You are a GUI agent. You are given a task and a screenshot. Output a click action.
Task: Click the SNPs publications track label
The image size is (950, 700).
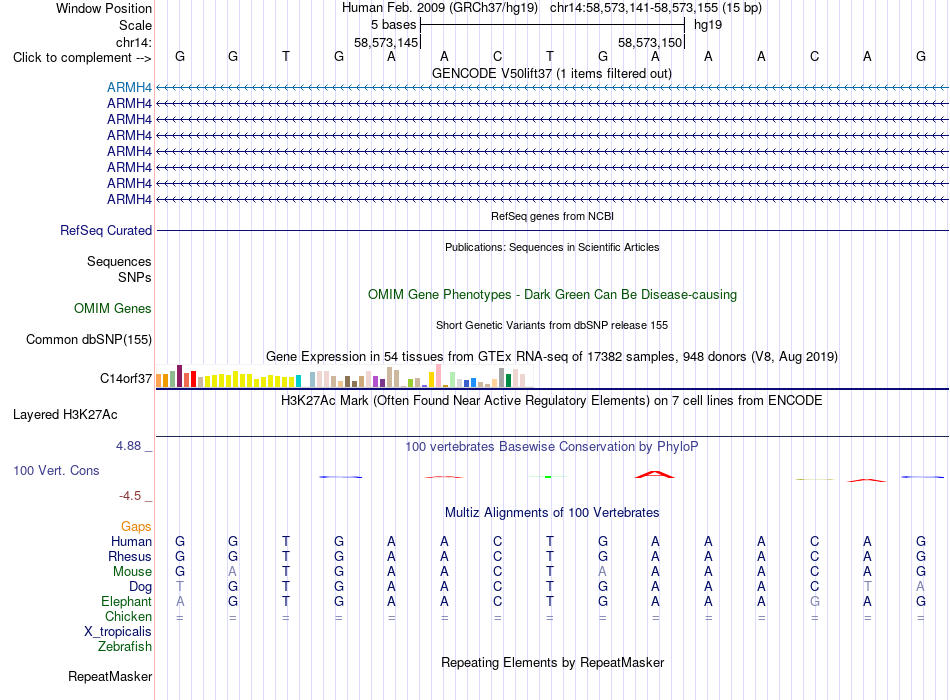pyautogui.click(x=135, y=277)
